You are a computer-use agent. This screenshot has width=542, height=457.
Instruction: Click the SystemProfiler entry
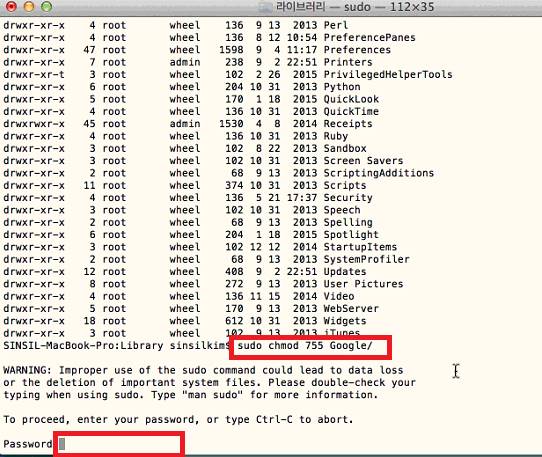[x=366, y=259]
